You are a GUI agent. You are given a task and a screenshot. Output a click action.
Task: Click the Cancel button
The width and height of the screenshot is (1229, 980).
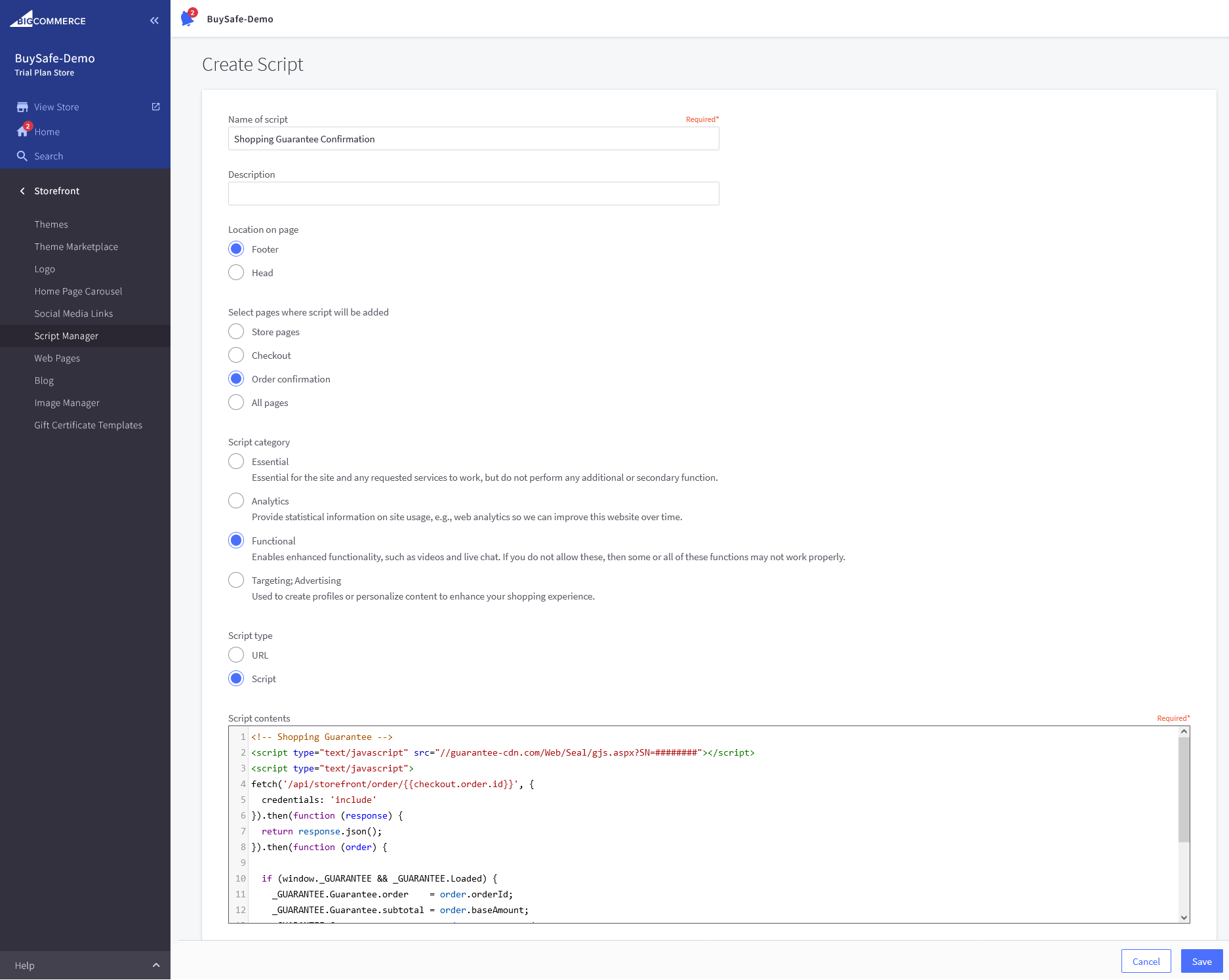click(x=1146, y=961)
